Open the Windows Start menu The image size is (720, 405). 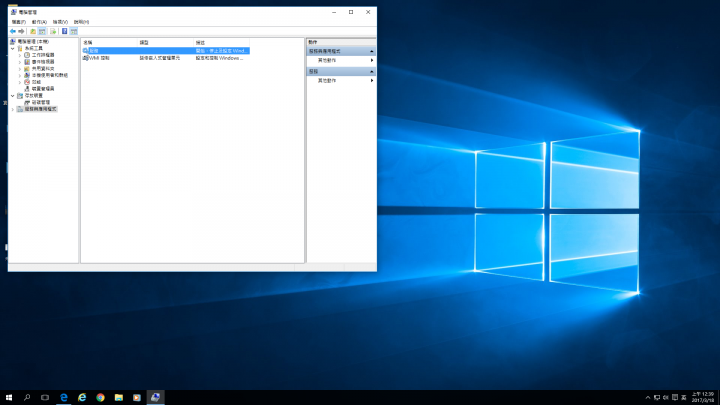(9, 397)
